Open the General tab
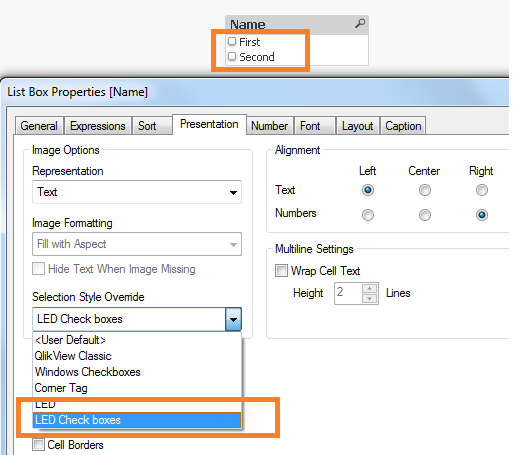Viewport: 516px width, 455px height. pyautogui.click(x=39, y=126)
